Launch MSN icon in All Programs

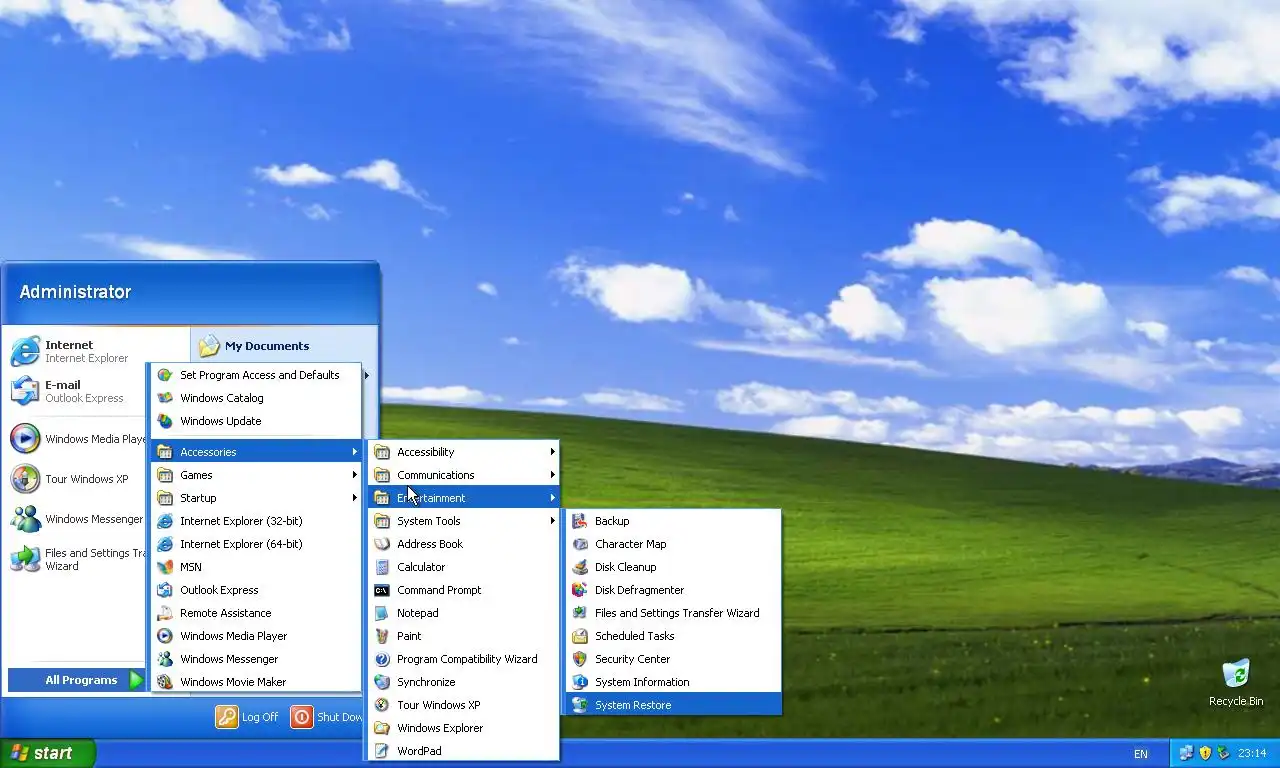165,567
